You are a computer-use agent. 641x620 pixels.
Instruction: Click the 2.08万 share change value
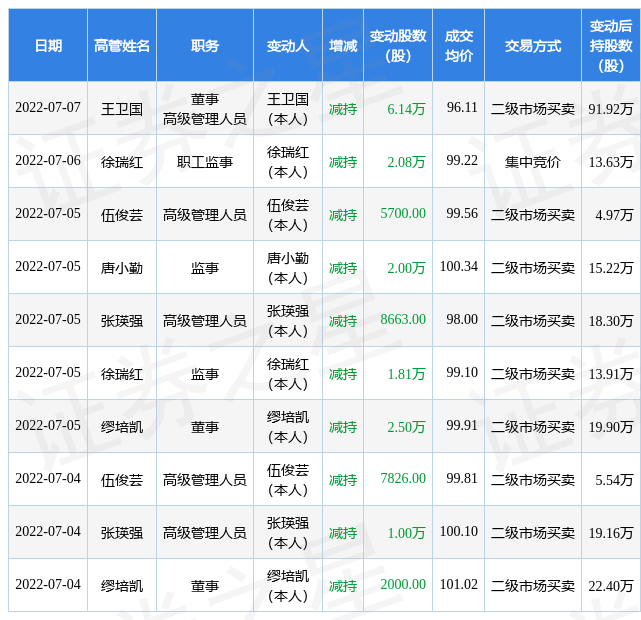click(406, 162)
